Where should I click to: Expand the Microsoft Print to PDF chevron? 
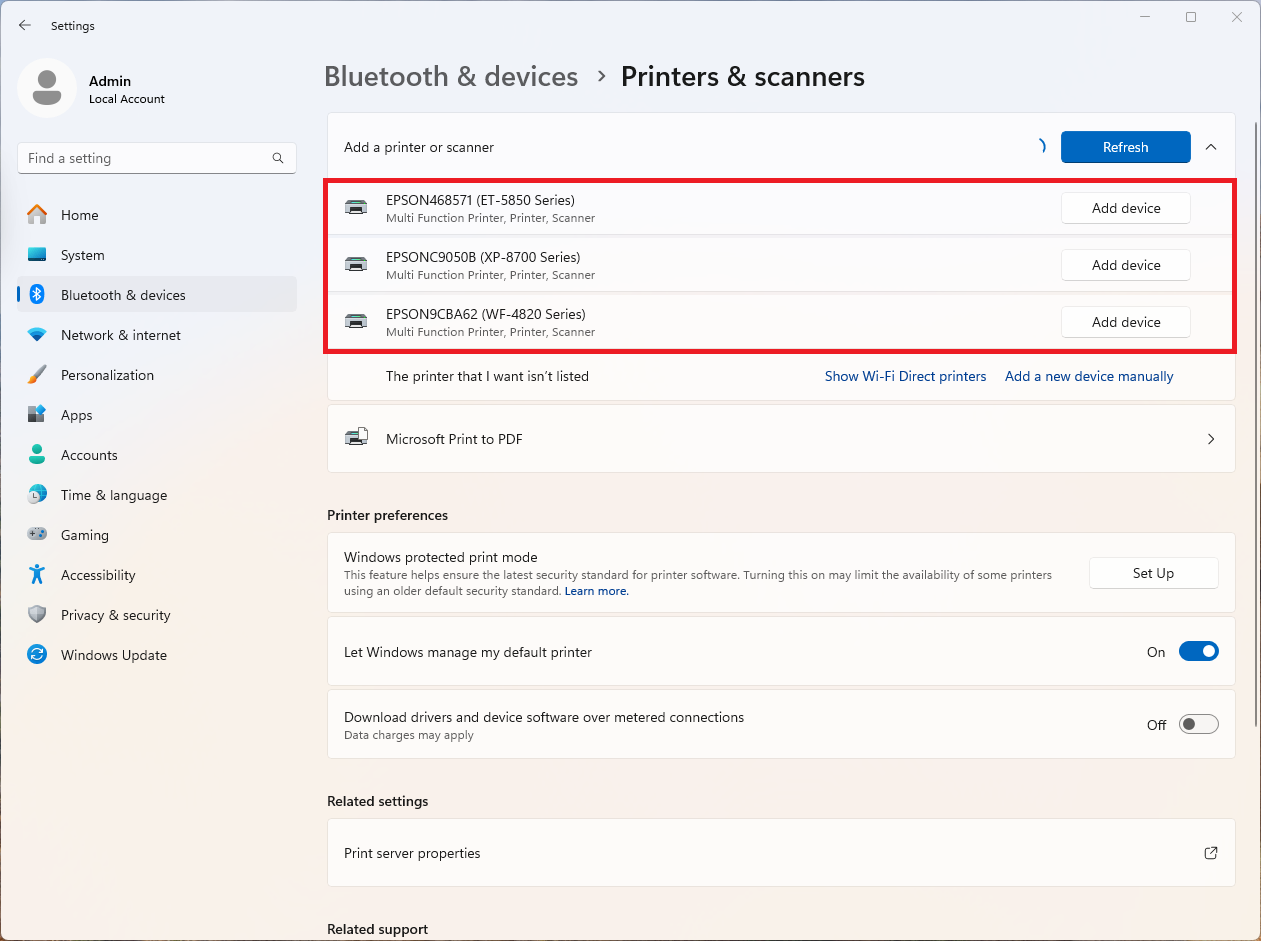click(1211, 439)
